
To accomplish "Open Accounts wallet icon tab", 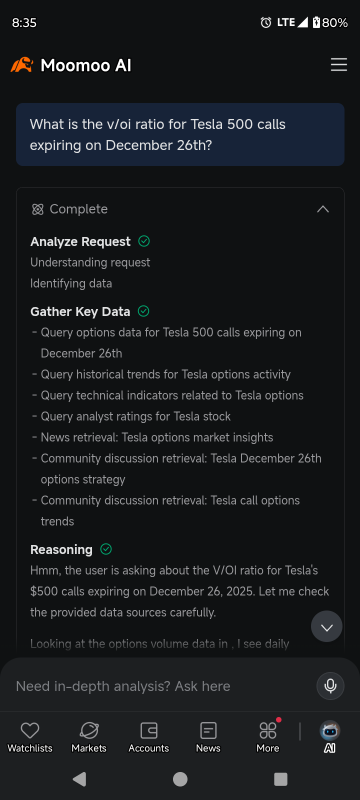I will click(x=148, y=737).
